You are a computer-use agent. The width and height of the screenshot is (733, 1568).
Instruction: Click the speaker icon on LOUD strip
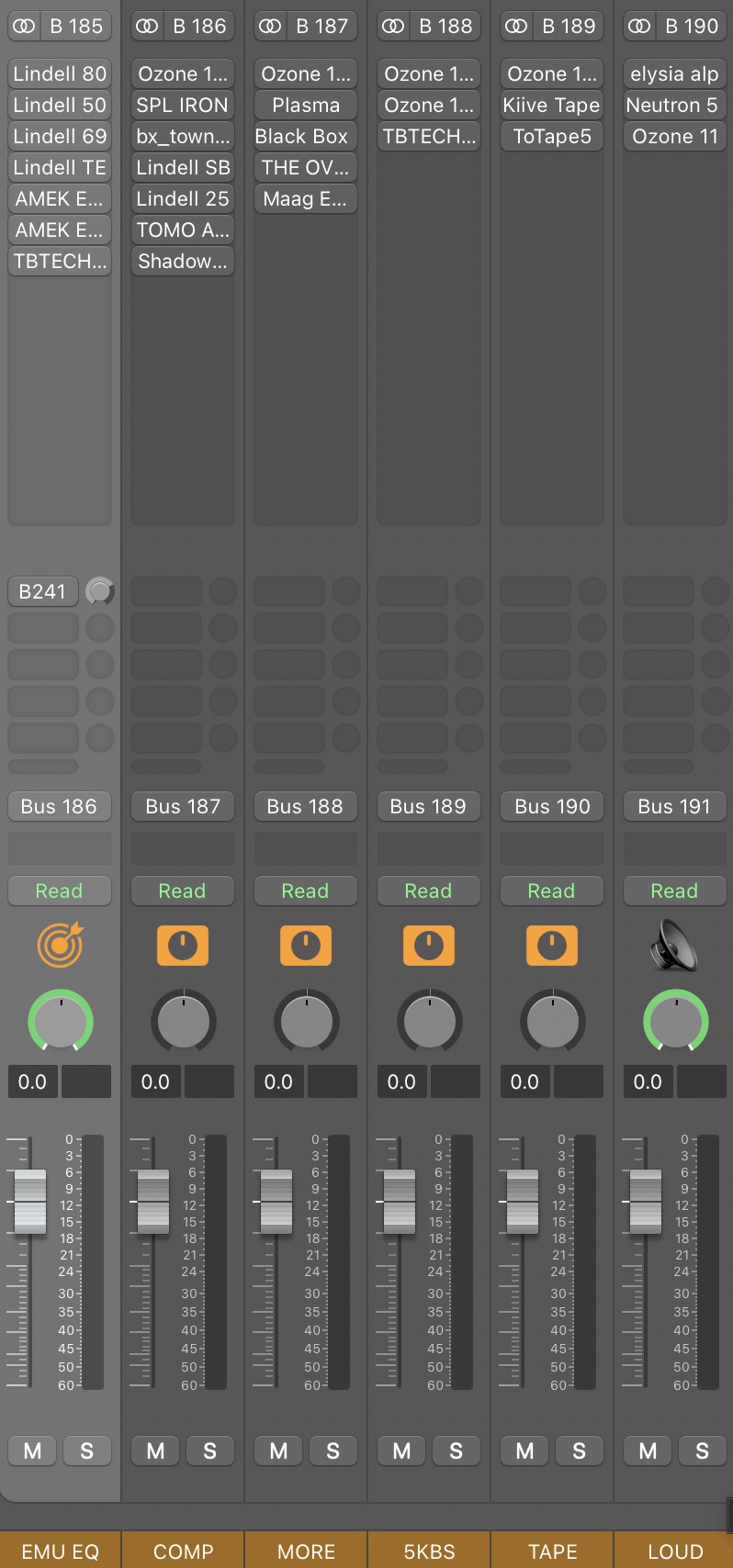[675, 946]
